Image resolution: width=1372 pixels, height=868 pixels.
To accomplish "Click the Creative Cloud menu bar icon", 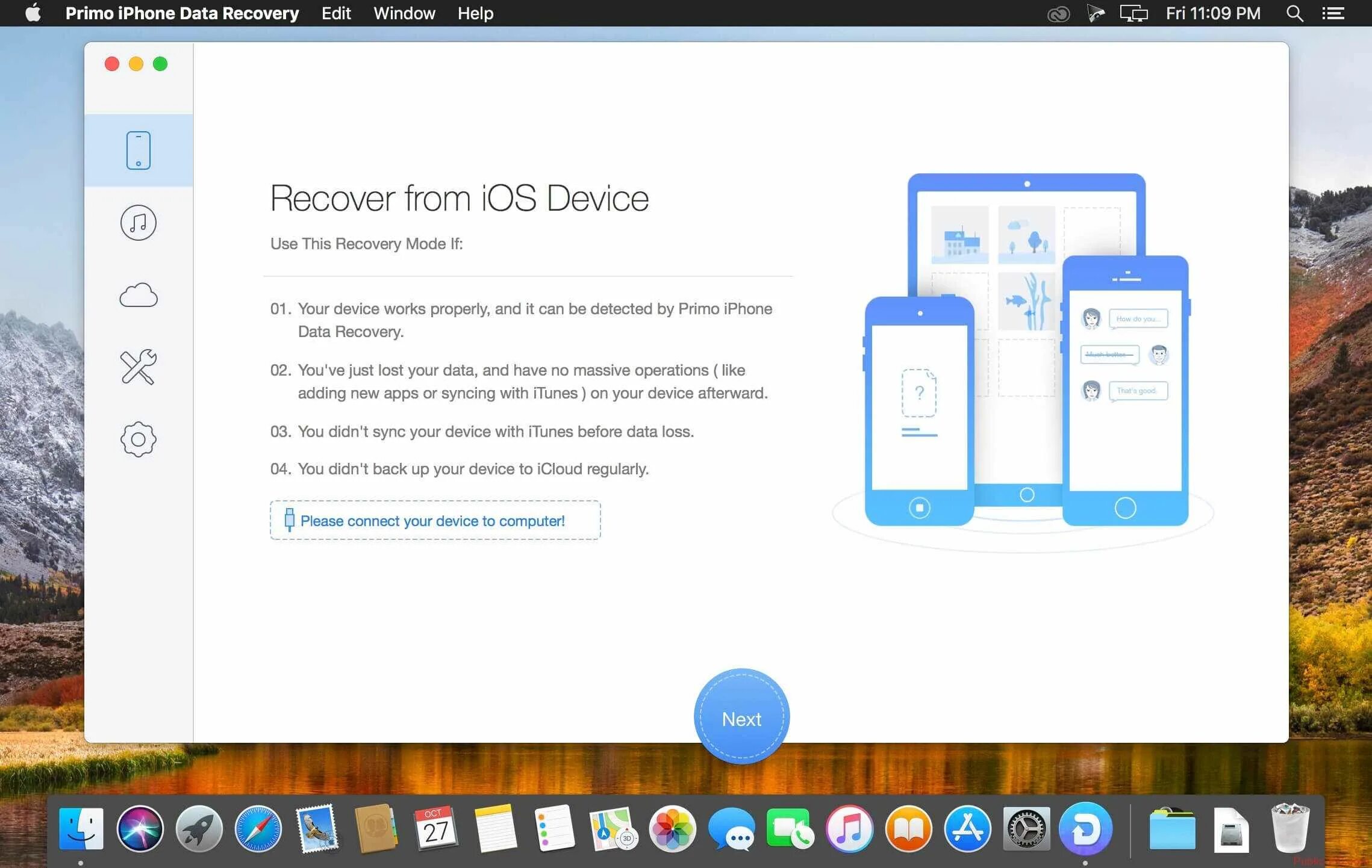I will 1058,13.
